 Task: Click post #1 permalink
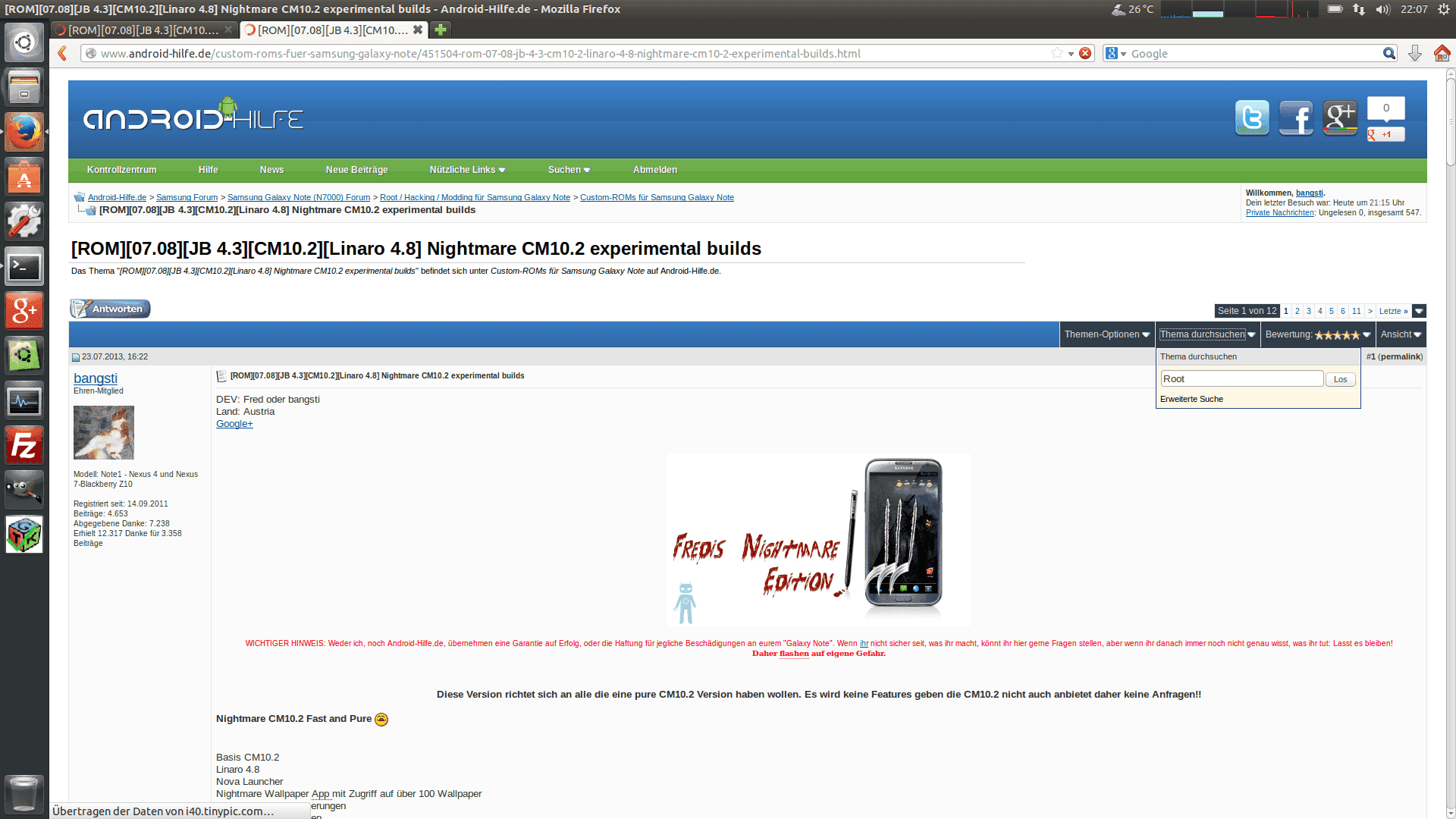(1401, 356)
